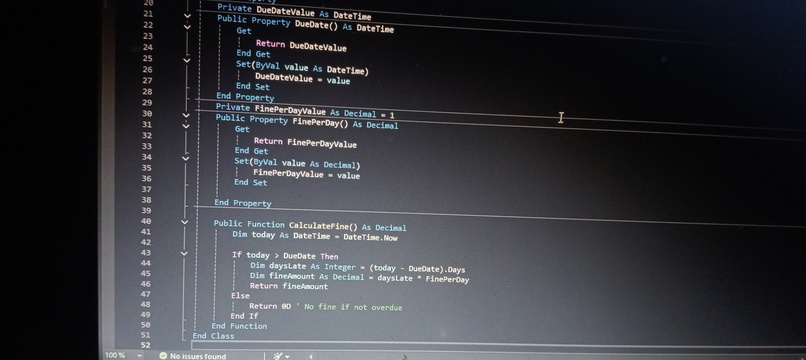Open the 100 % zoom level dropdown
The image size is (806, 360).
tap(139, 355)
